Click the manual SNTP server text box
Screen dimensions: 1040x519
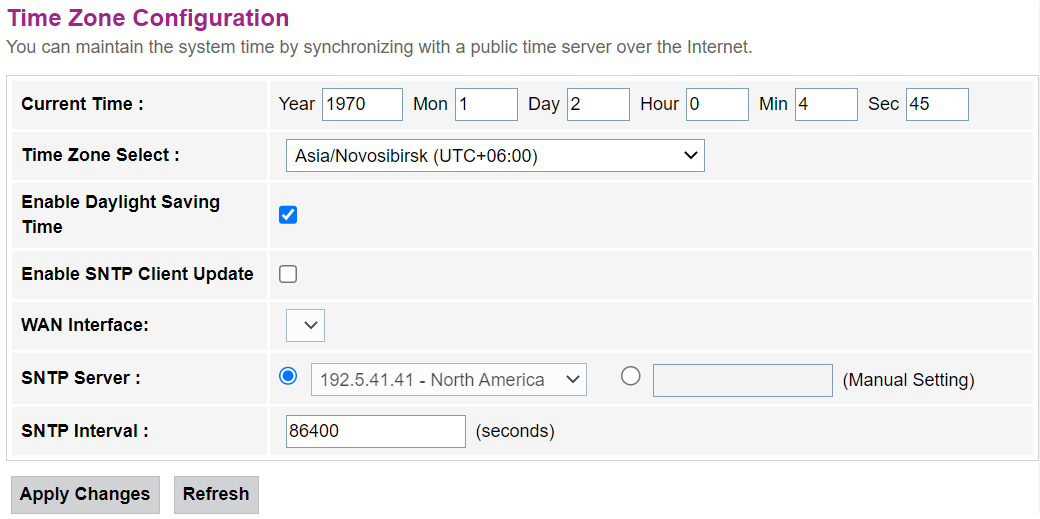tap(742, 380)
